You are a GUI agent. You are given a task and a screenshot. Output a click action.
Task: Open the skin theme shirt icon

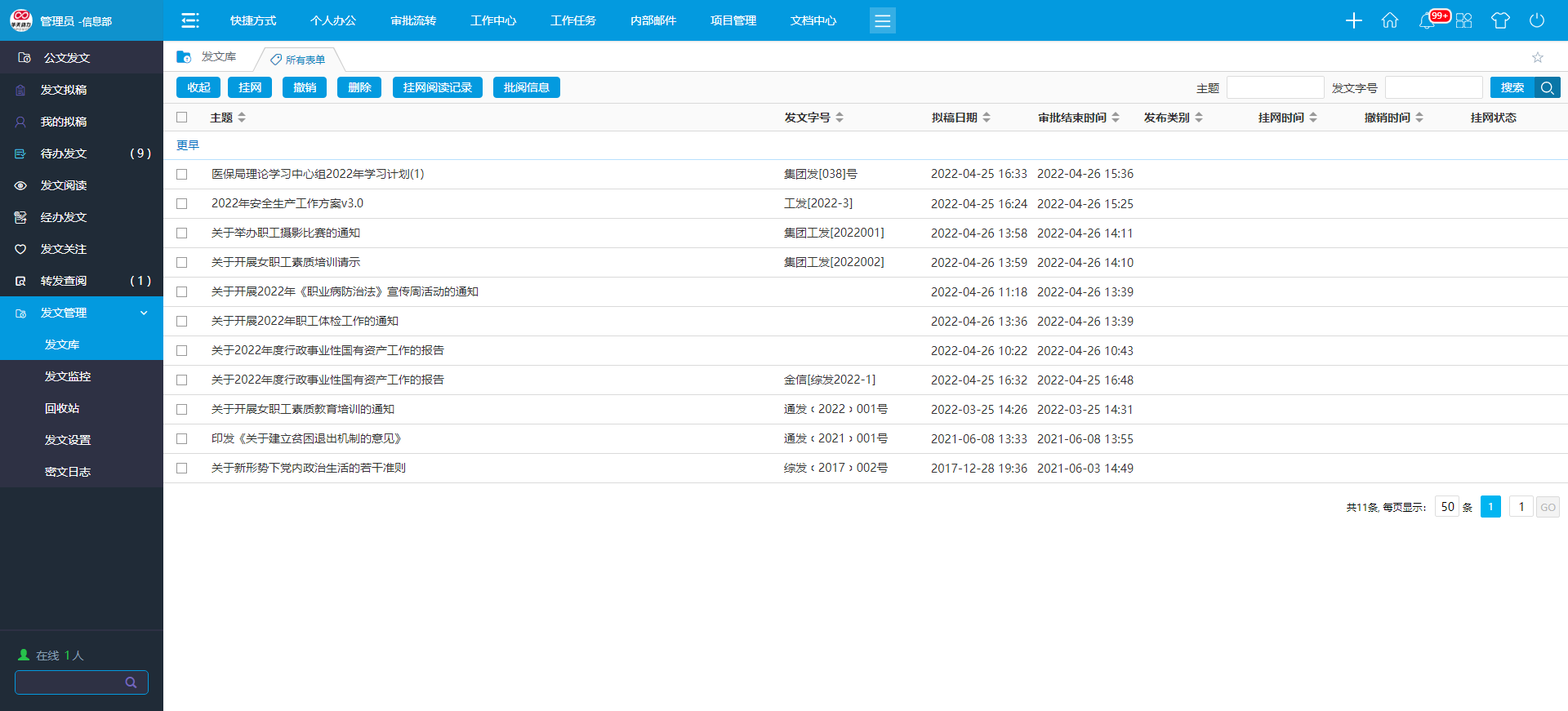tap(1500, 20)
